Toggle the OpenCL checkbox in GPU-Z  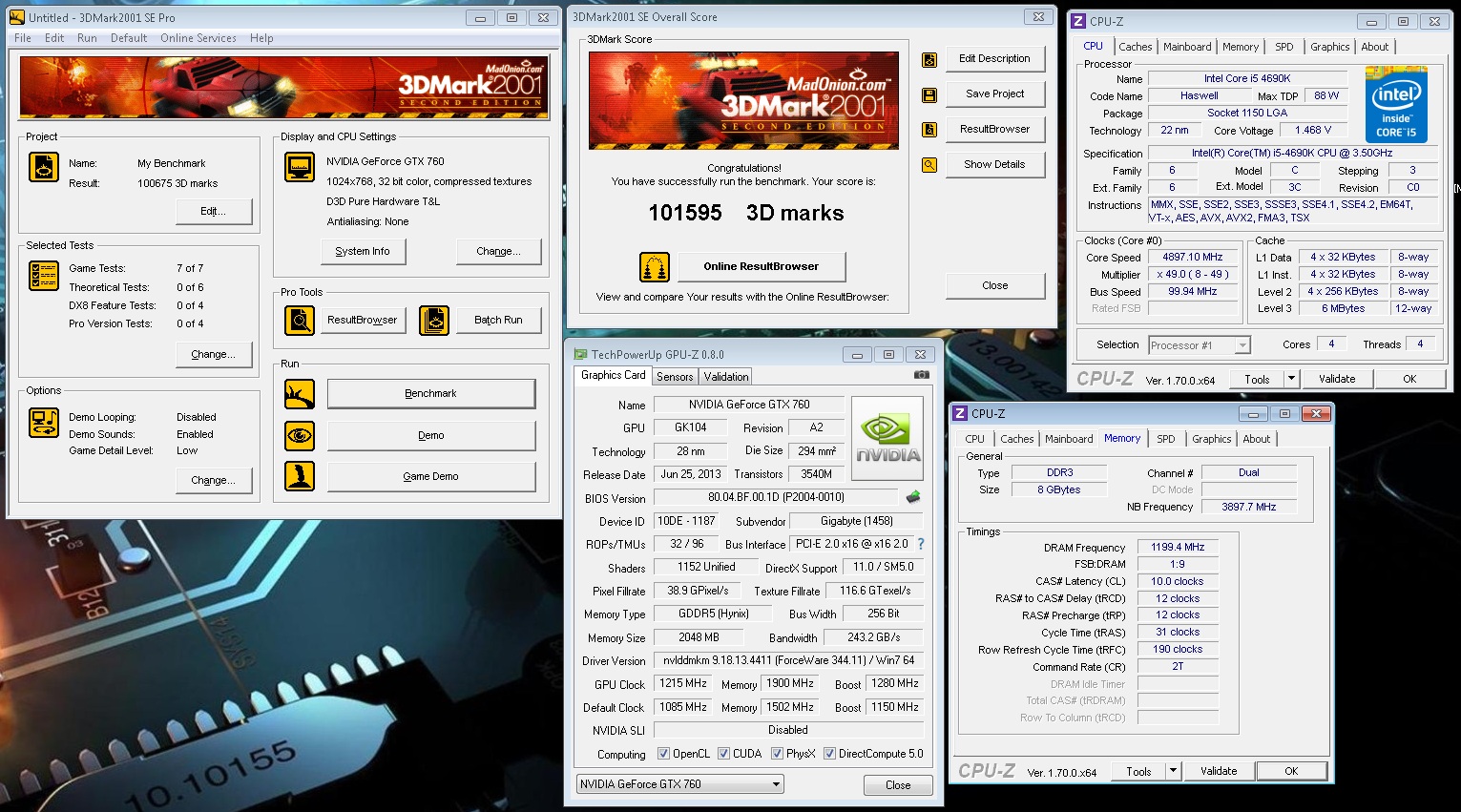[663, 754]
